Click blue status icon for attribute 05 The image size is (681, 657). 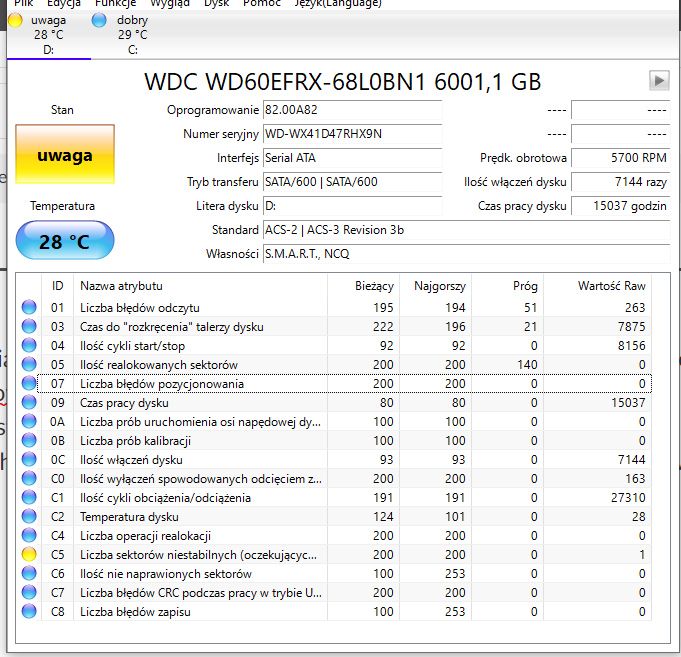pyautogui.click(x=29, y=365)
